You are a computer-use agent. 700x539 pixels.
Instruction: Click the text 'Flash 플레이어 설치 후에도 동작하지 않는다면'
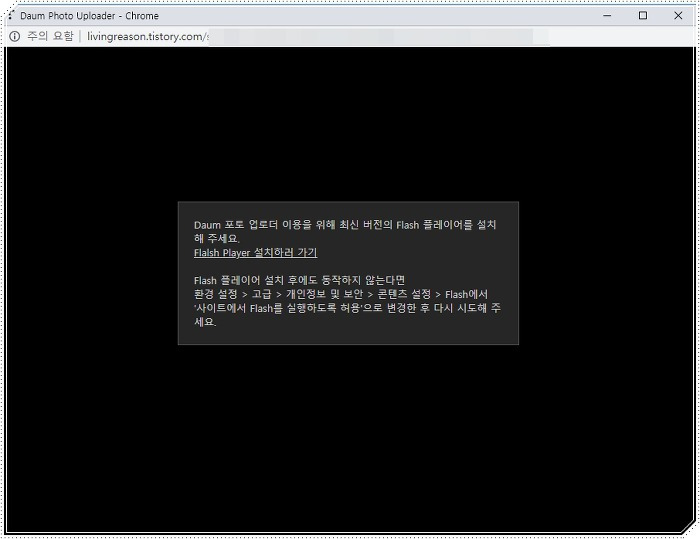point(299,280)
